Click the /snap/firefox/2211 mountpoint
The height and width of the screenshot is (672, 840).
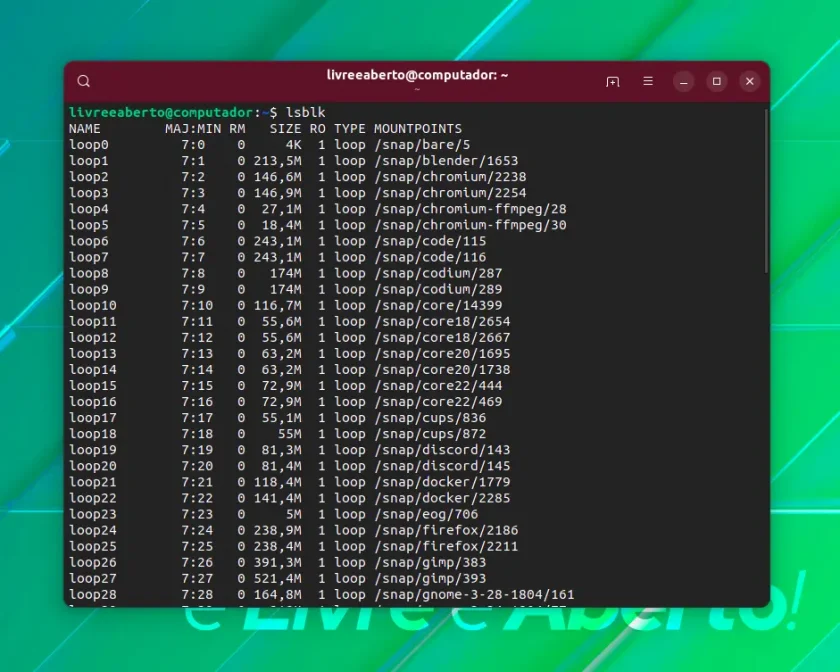point(446,547)
